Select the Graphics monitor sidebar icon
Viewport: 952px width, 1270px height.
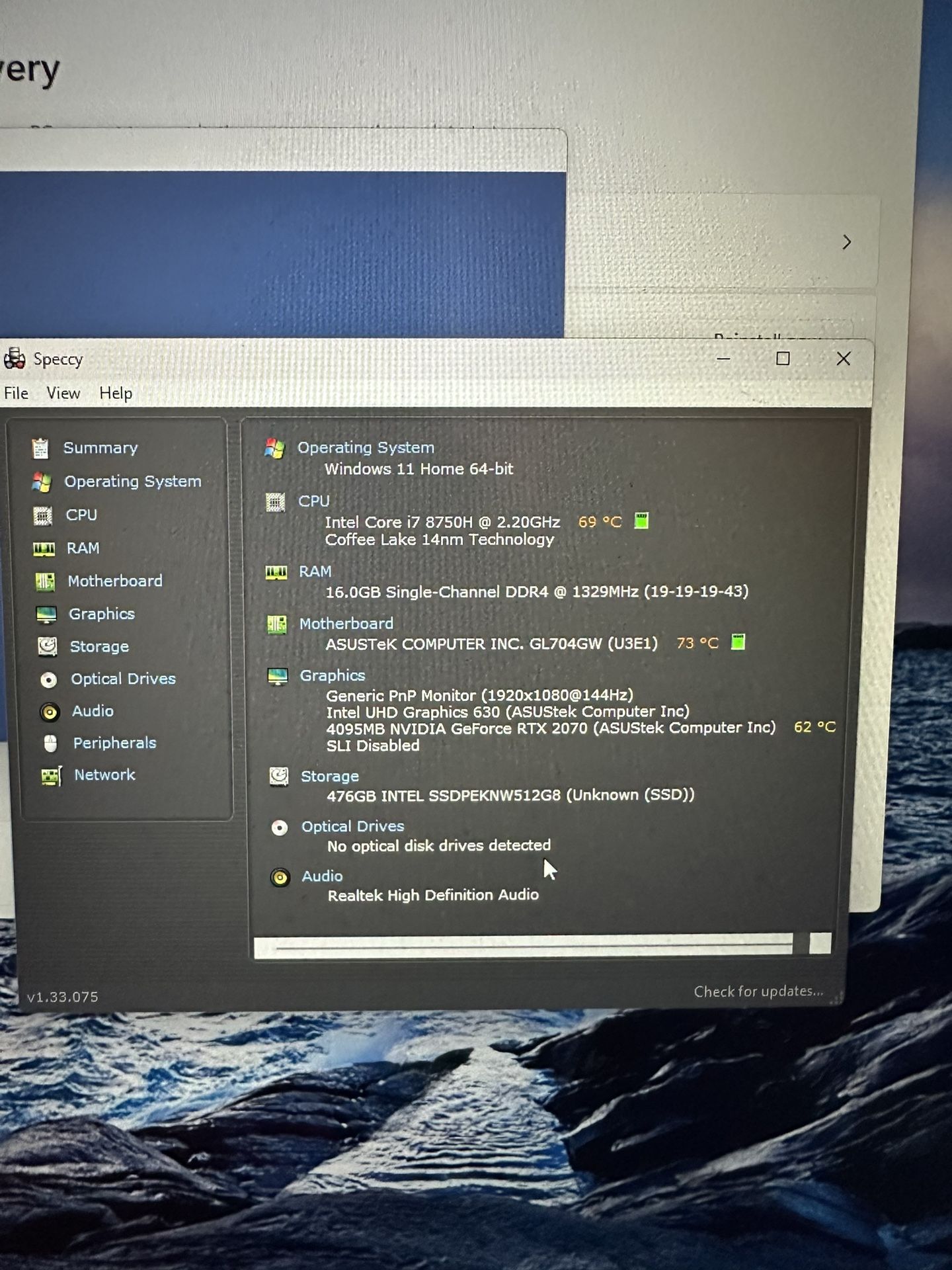pos(46,614)
